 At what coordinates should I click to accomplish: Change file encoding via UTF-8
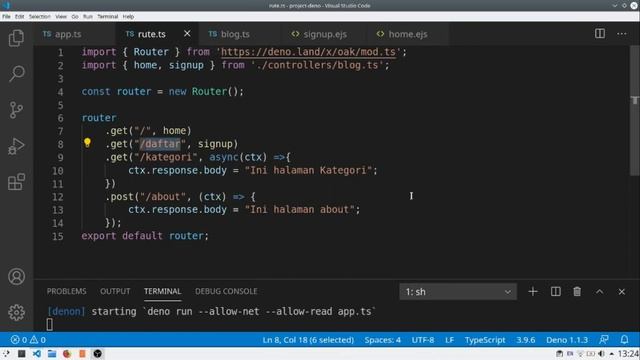[423, 340]
